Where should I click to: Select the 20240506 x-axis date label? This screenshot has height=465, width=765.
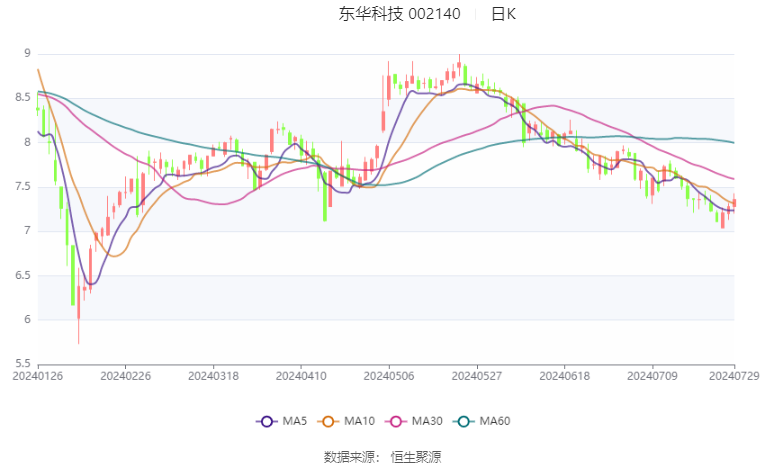(389, 376)
